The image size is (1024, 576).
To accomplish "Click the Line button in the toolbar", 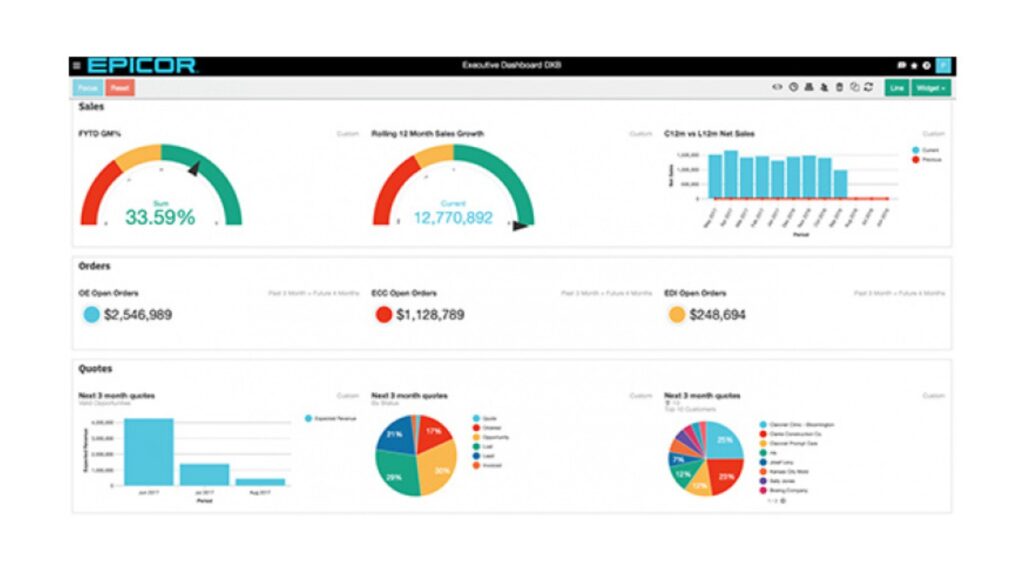I will 897,88.
